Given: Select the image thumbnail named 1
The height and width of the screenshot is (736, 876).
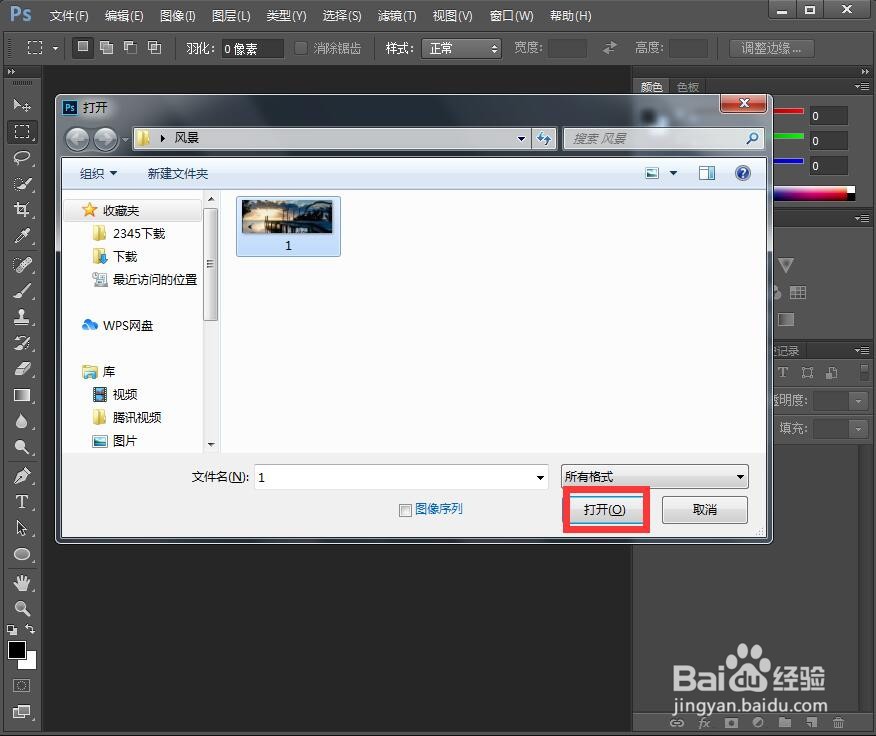Looking at the screenshot, I should 288,226.
